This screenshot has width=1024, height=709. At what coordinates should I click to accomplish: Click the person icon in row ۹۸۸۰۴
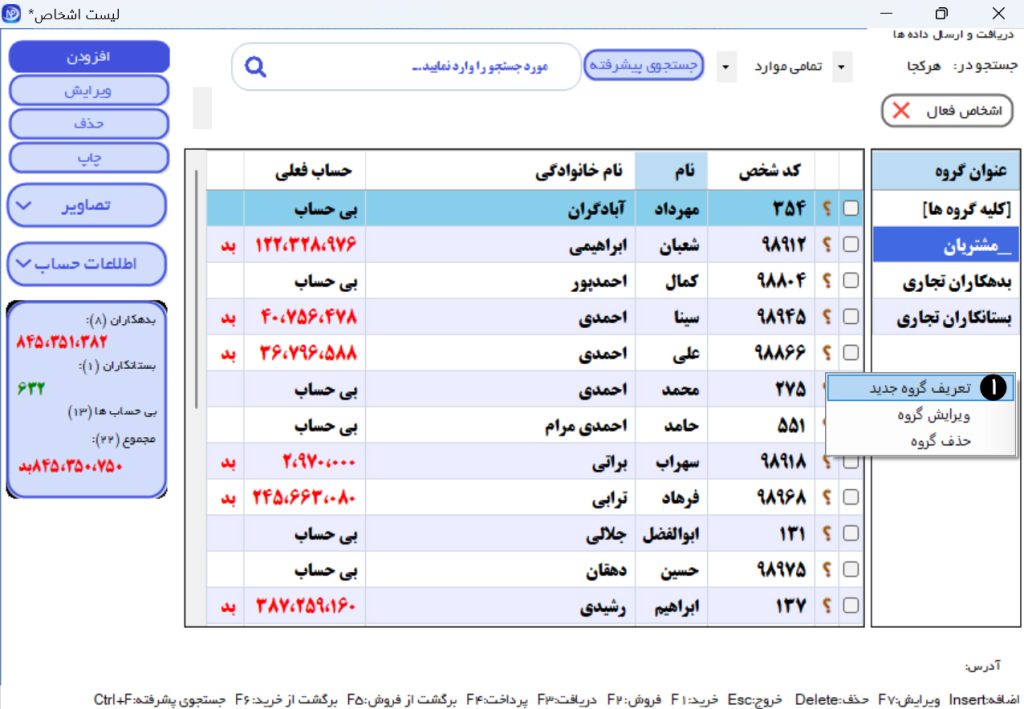tap(827, 281)
